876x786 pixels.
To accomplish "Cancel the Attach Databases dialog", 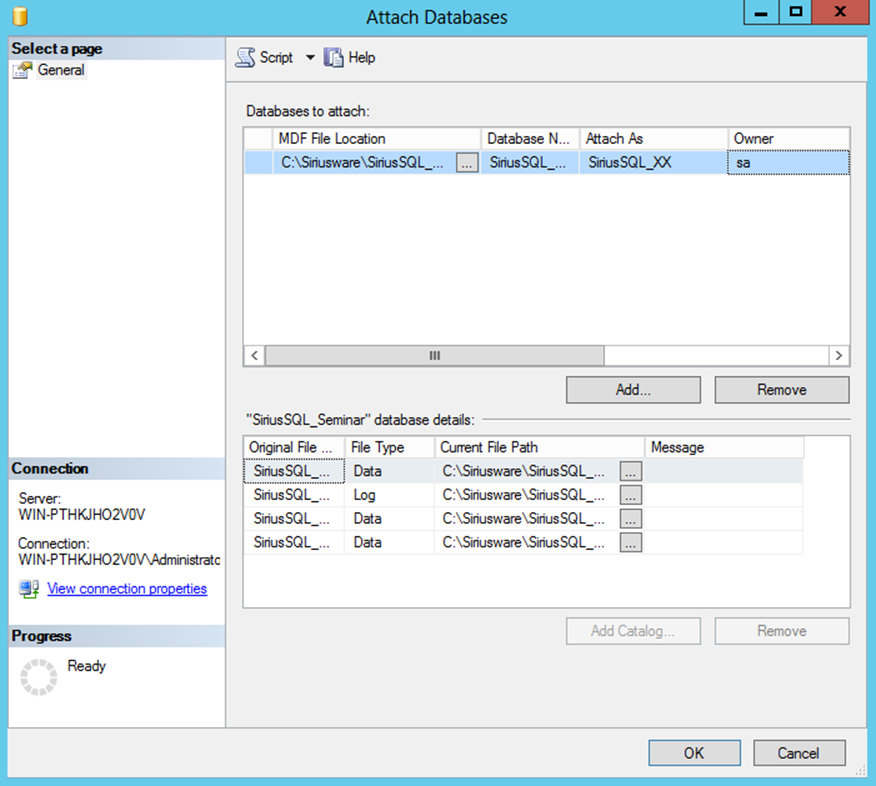I will 798,753.
